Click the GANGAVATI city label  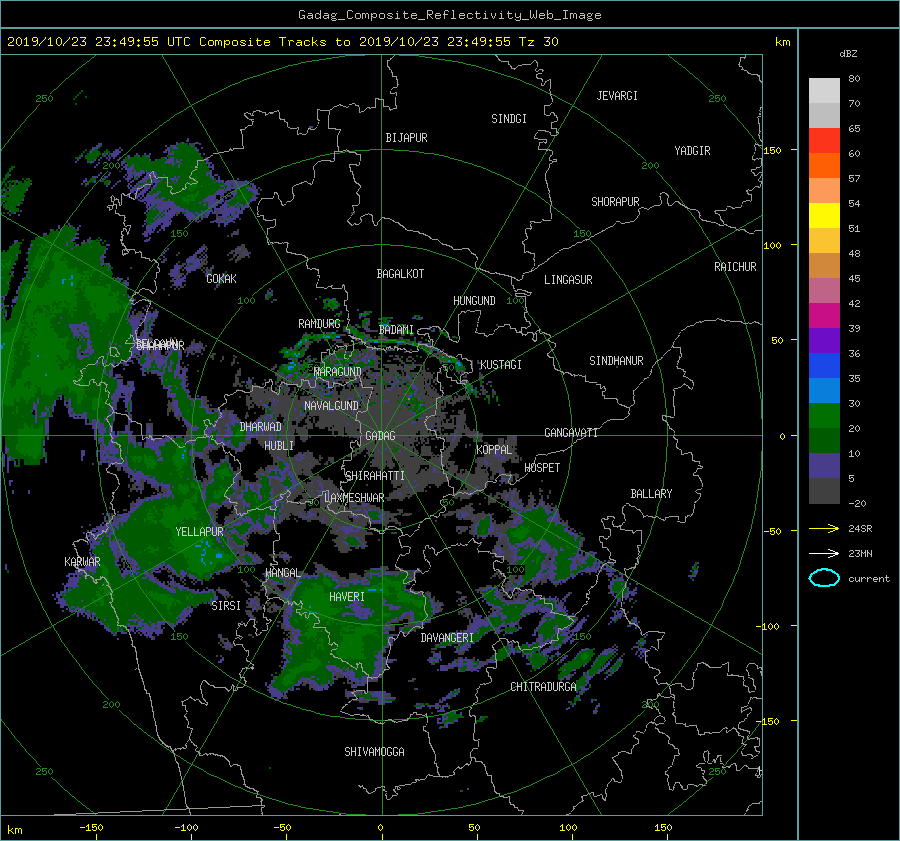coord(571,433)
